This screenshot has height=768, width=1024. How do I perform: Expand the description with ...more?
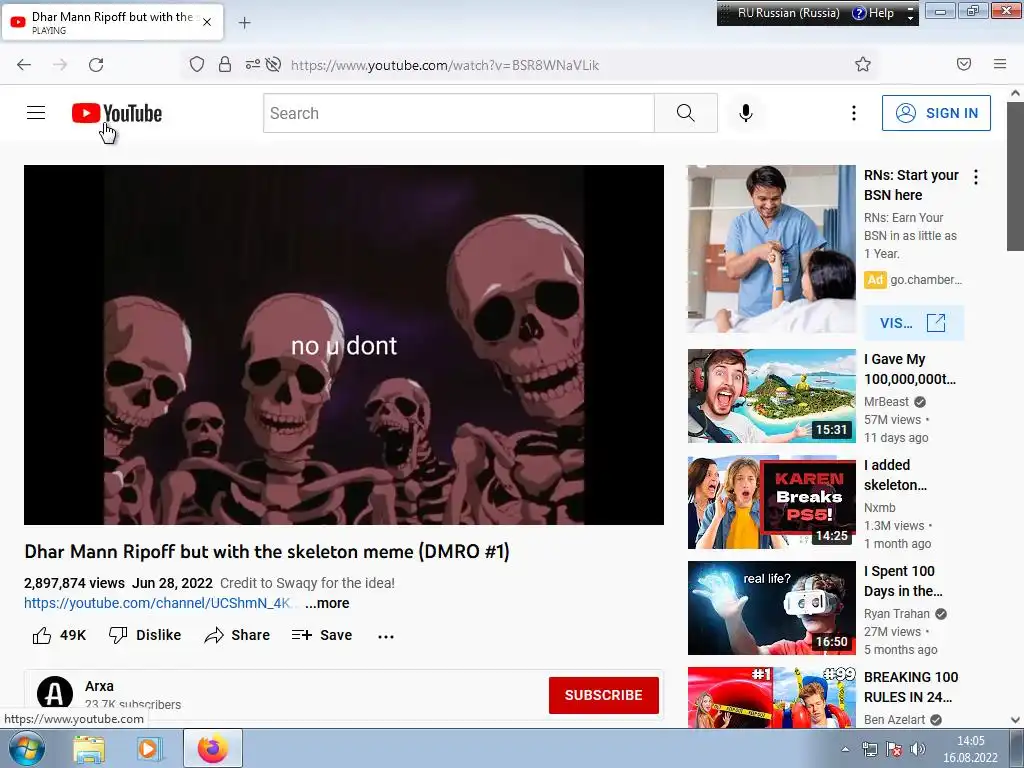(x=327, y=603)
